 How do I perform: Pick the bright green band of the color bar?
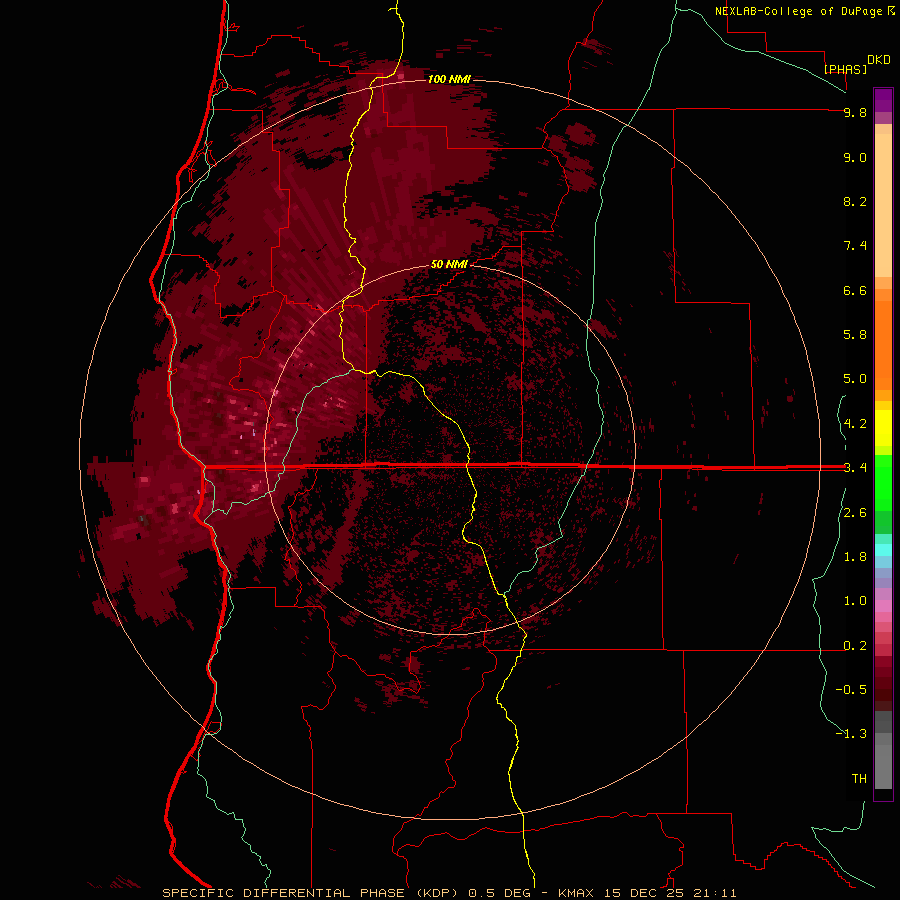coord(883,482)
